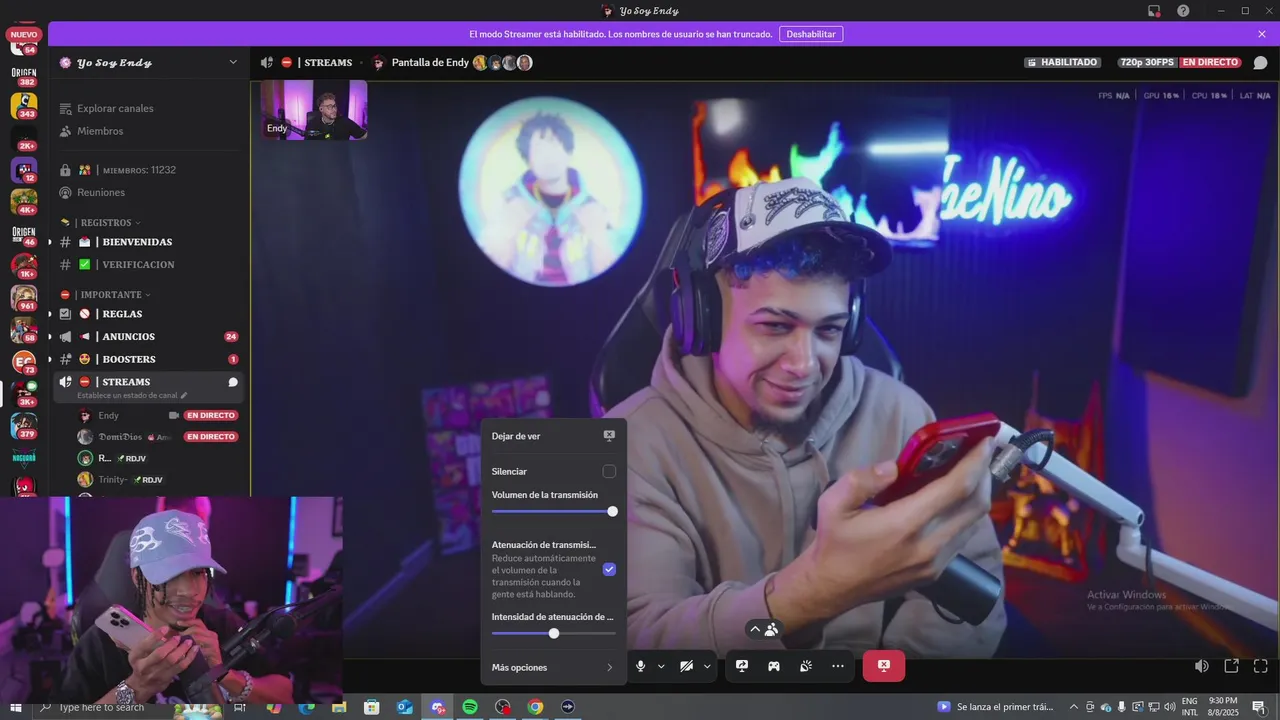Open the soundboard icon in call bar
This screenshot has width=1280, height=720.
tap(806, 666)
